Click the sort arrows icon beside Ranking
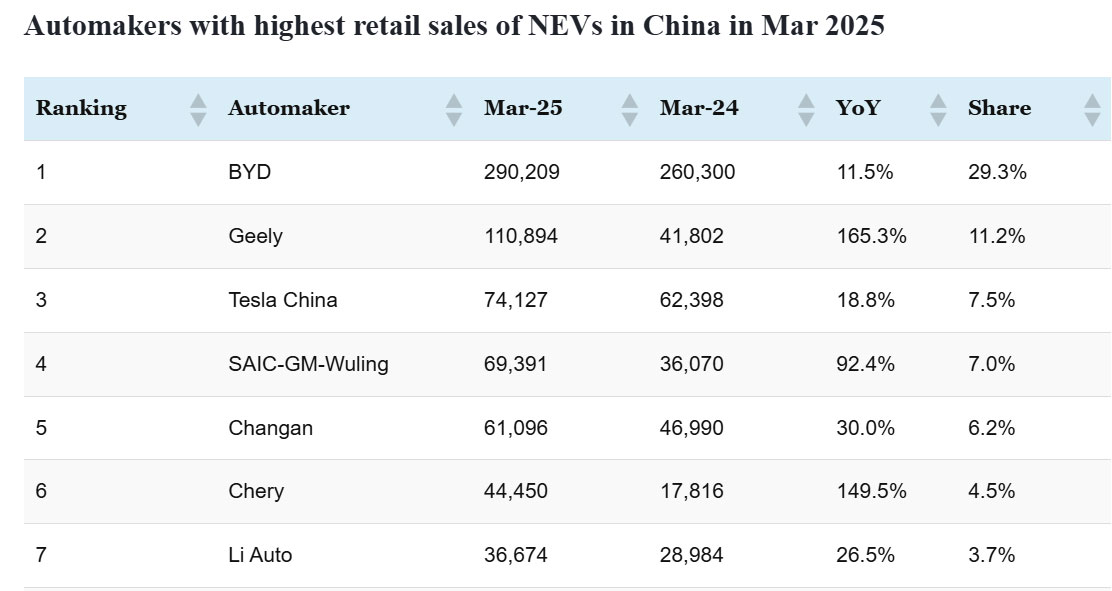 point(198,109)
